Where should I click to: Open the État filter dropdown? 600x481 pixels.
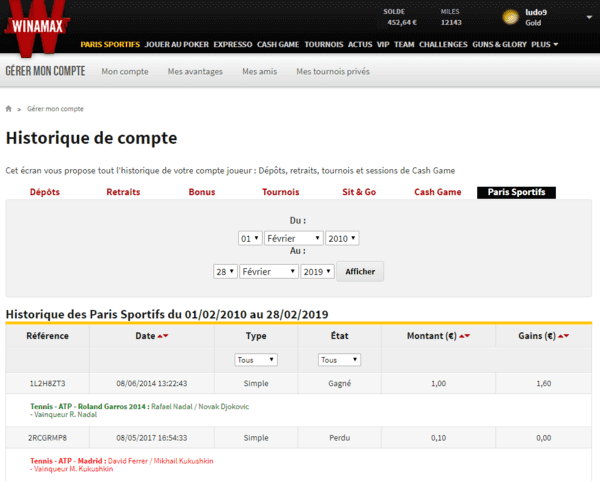pos(339,360)
